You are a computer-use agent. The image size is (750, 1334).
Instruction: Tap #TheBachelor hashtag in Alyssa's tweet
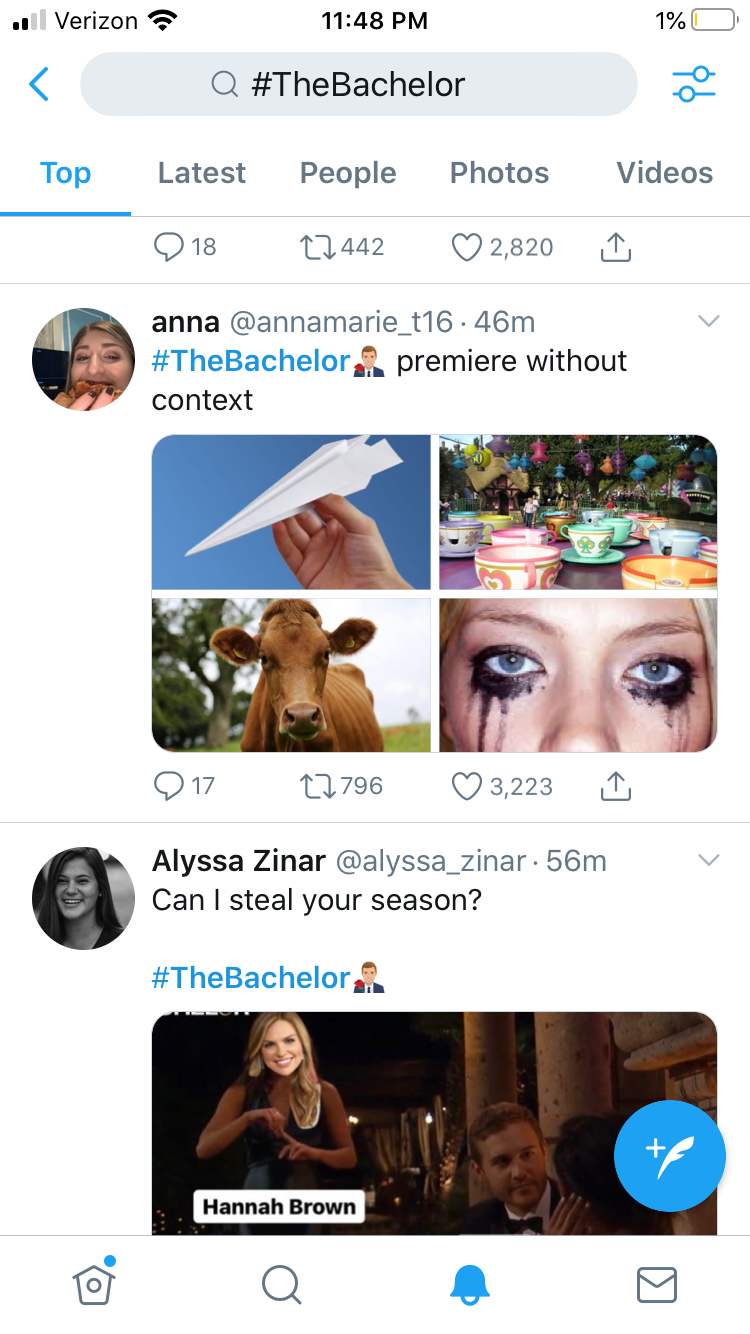pyautogui.click(x=250, y=977)
